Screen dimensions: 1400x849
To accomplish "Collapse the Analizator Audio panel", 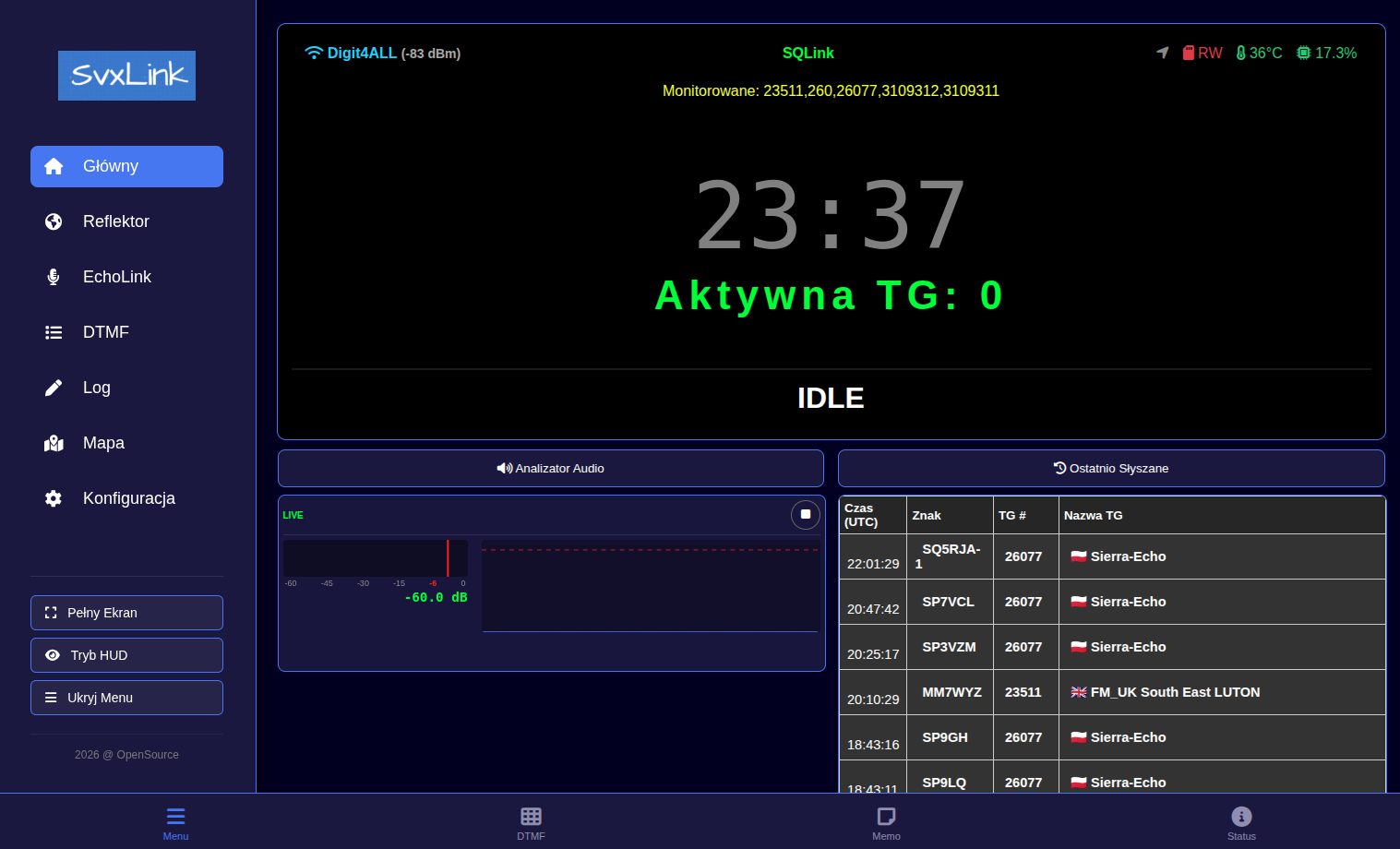I will pyautogui.click(x=550, y=469).
